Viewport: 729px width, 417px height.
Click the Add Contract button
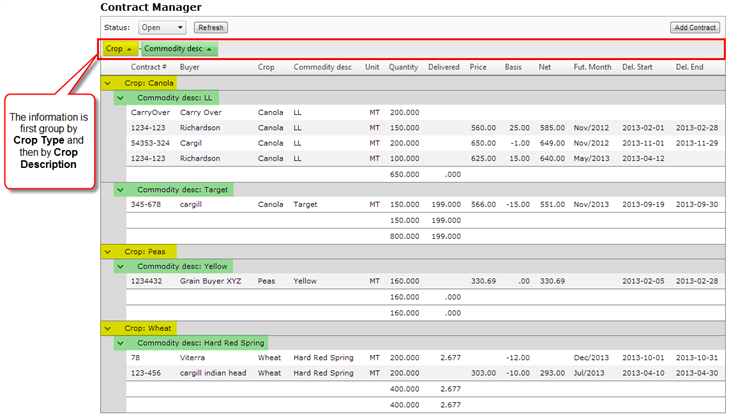694,28
